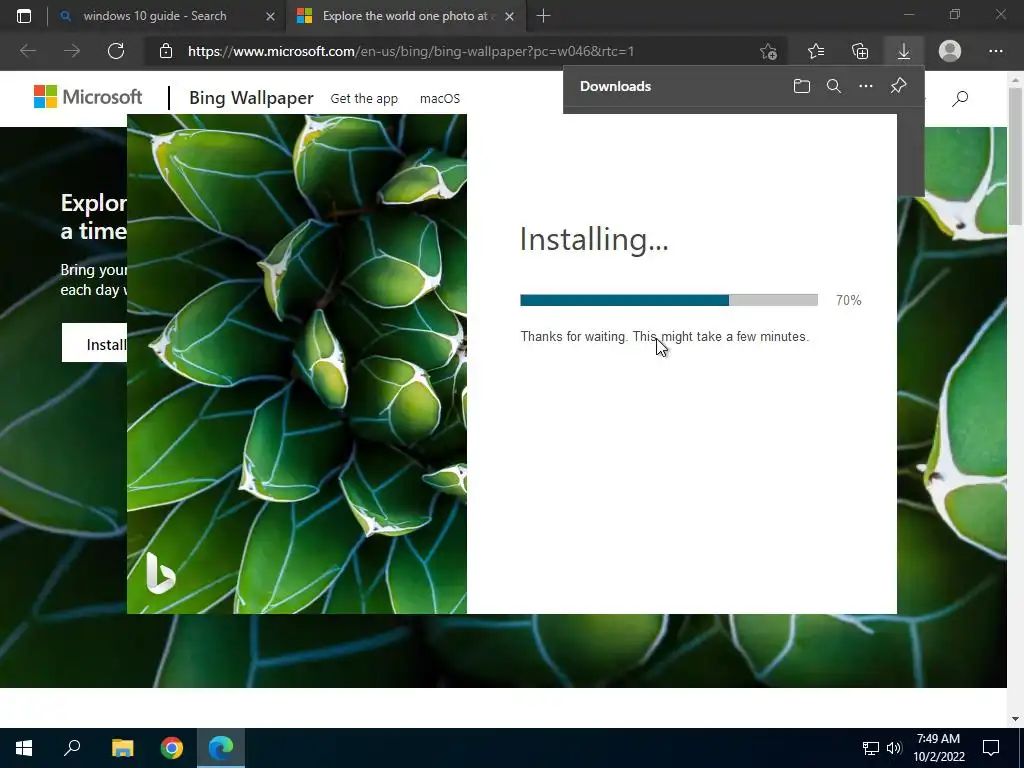Image resolution: width=1024 pixels, height=768 pixels.
Task: Search downloads in the Downloads panel
Action: [x=834, y=86]
